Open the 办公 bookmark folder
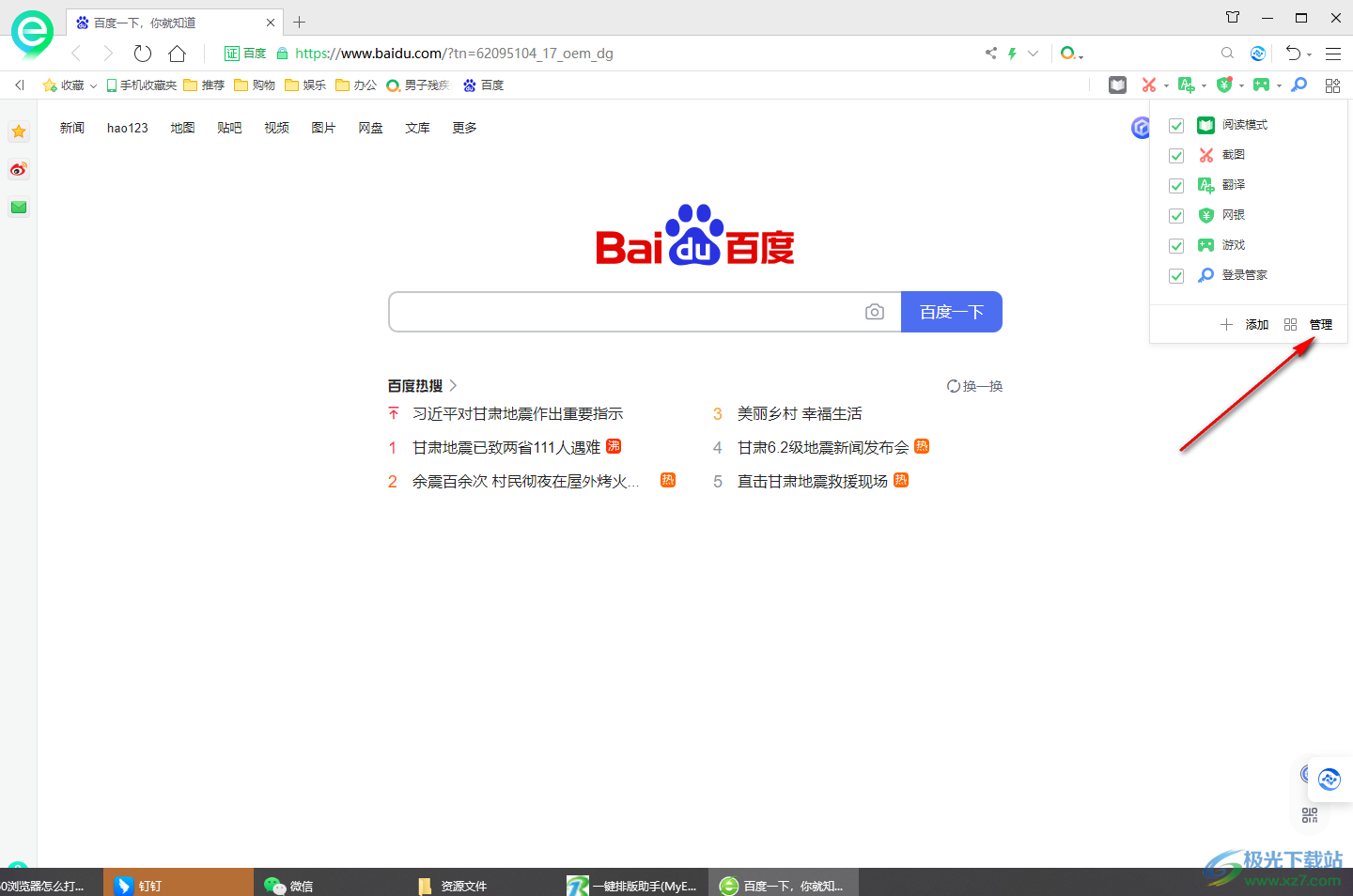The height and width of the screenshot is (896, 1353). coord(356,85)
